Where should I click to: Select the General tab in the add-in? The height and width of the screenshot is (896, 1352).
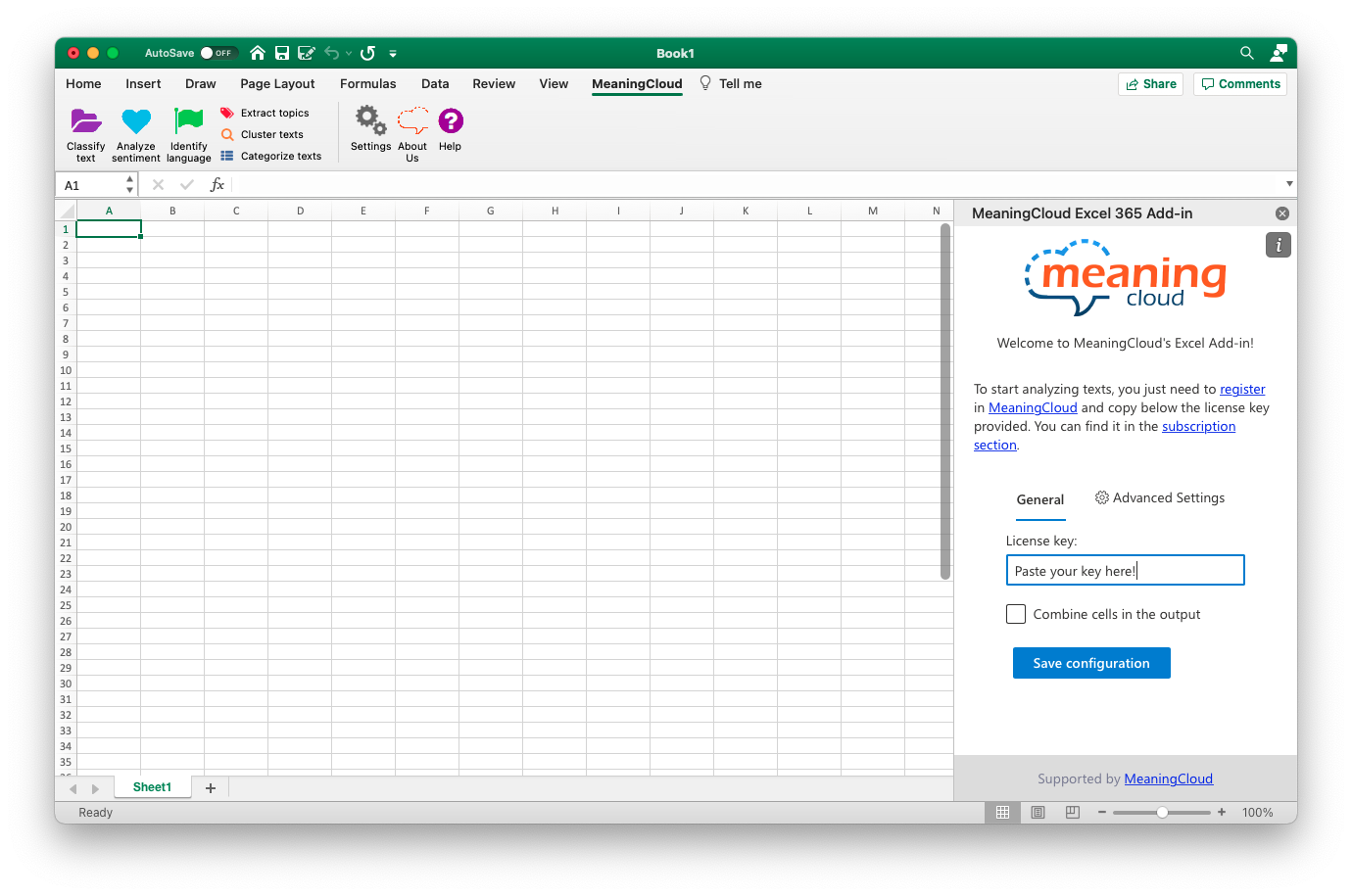[1040, 499]
